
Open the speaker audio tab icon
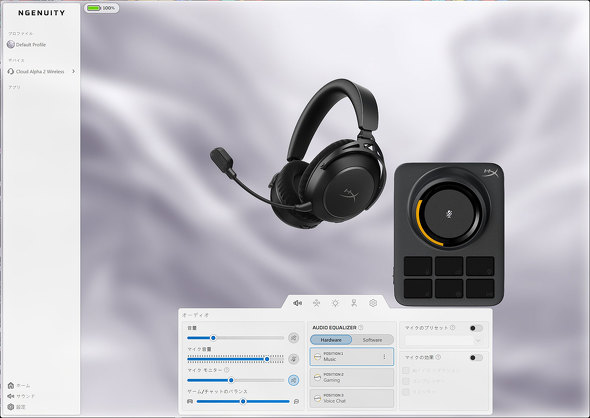coord(297,303)
